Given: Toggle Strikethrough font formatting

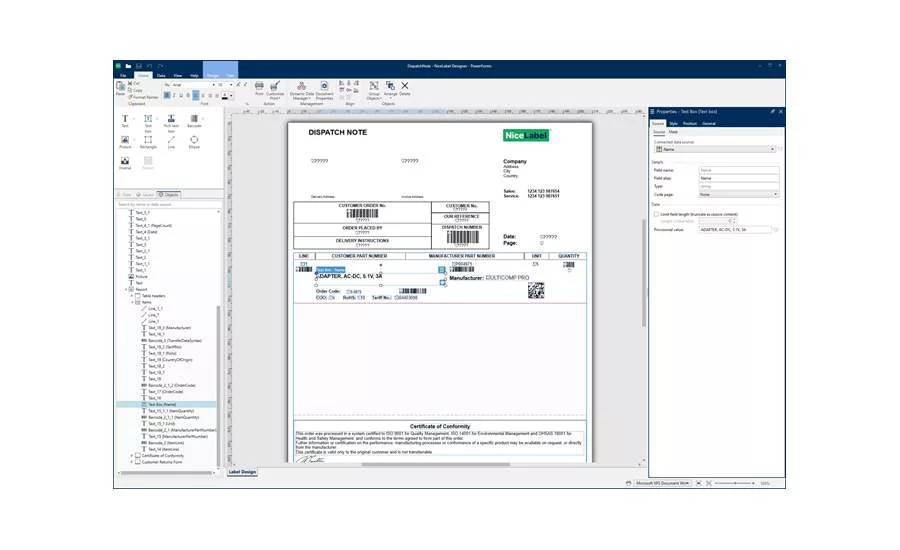Looking at the screenshot, I should coord(188,95).
